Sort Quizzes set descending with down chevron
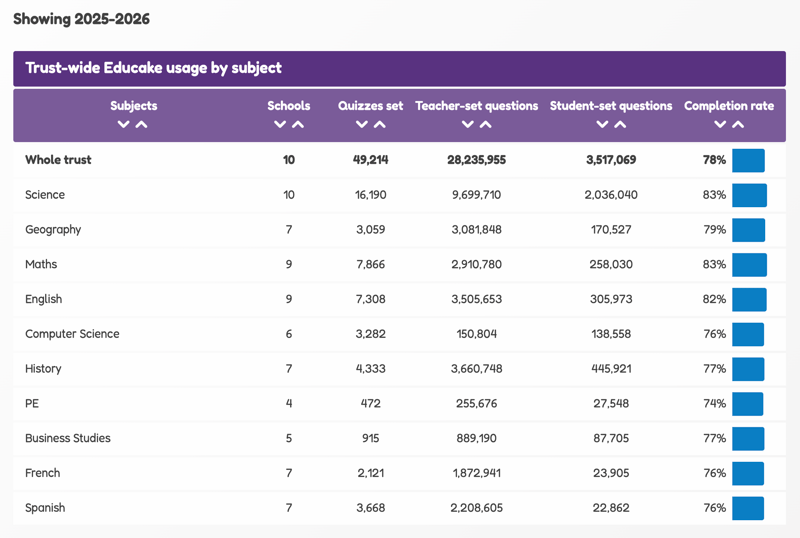Viewport: 800px width, 538px height. [x=362, y=124]
